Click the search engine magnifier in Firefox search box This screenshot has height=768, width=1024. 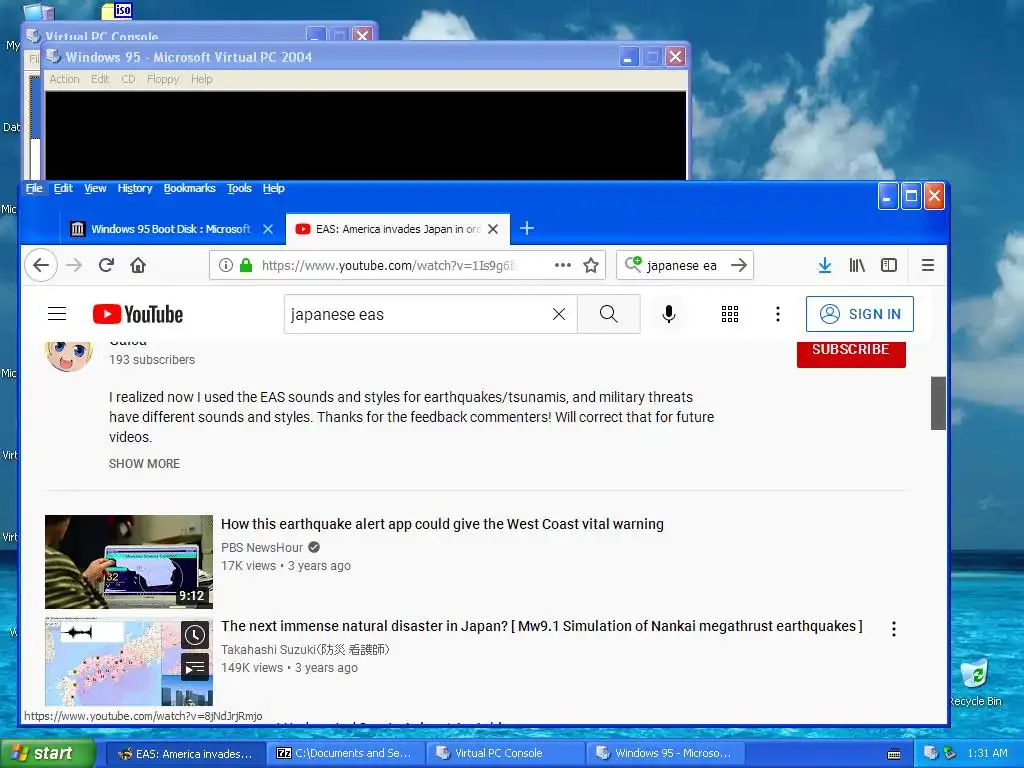coord(633,264)
